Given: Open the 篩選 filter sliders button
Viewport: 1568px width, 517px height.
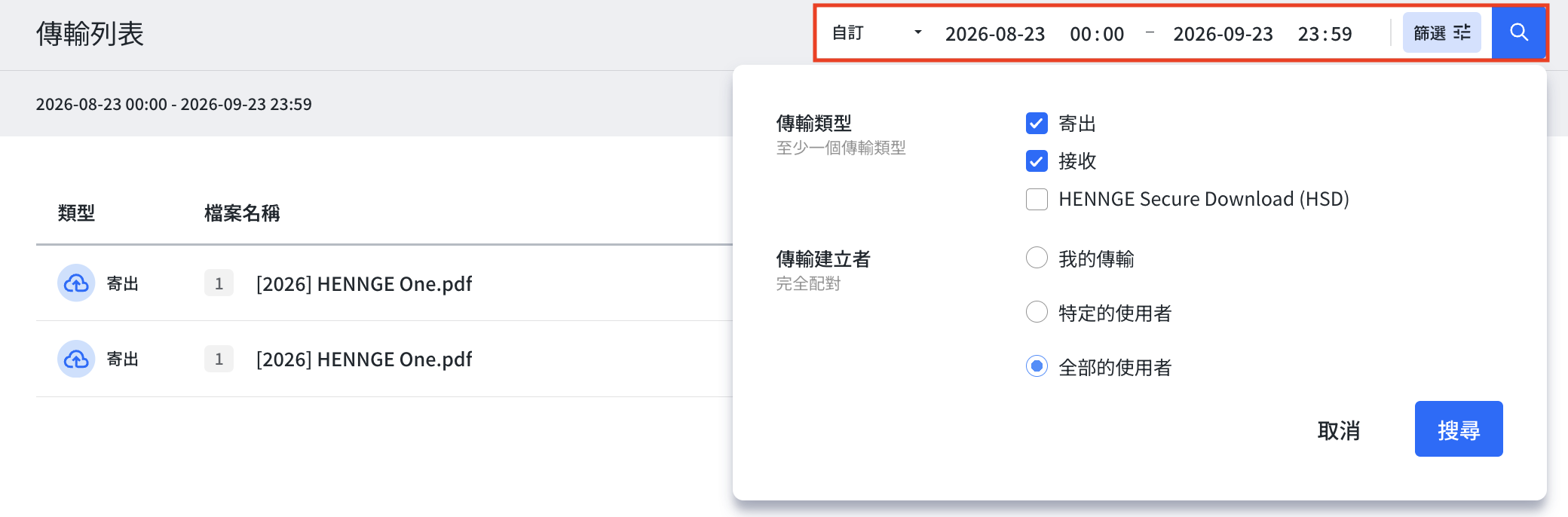Looking at the screenshot, I should coord(1441,32).
